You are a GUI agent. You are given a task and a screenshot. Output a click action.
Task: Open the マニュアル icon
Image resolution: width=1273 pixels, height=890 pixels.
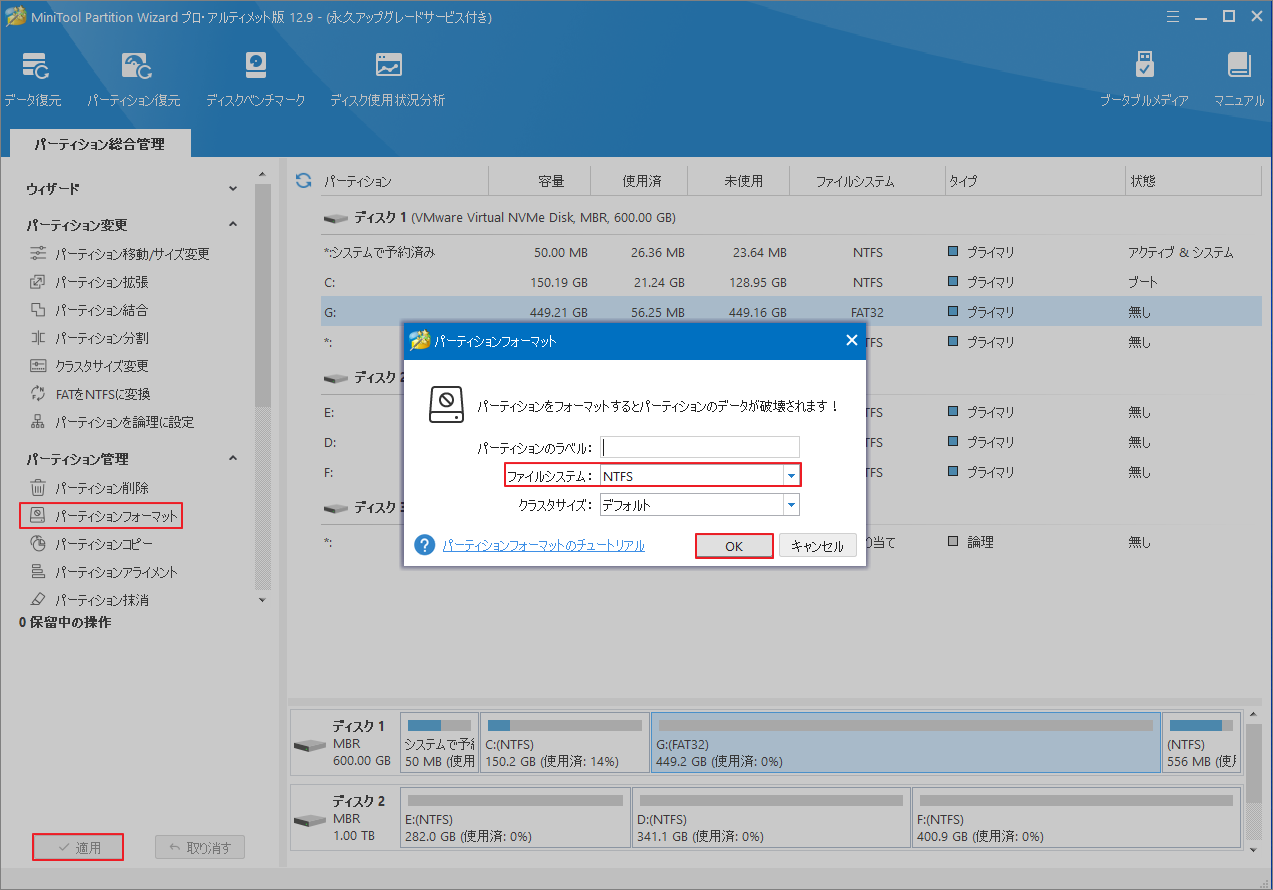coord(1239,79)
